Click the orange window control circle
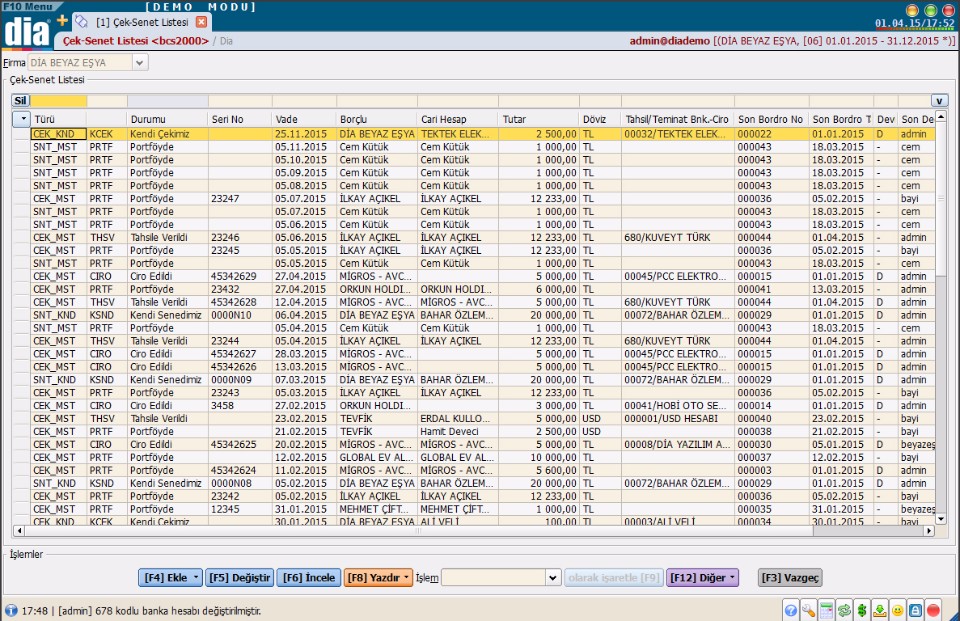The height and width of the screenshot is (621, 960). pos(912,10)
